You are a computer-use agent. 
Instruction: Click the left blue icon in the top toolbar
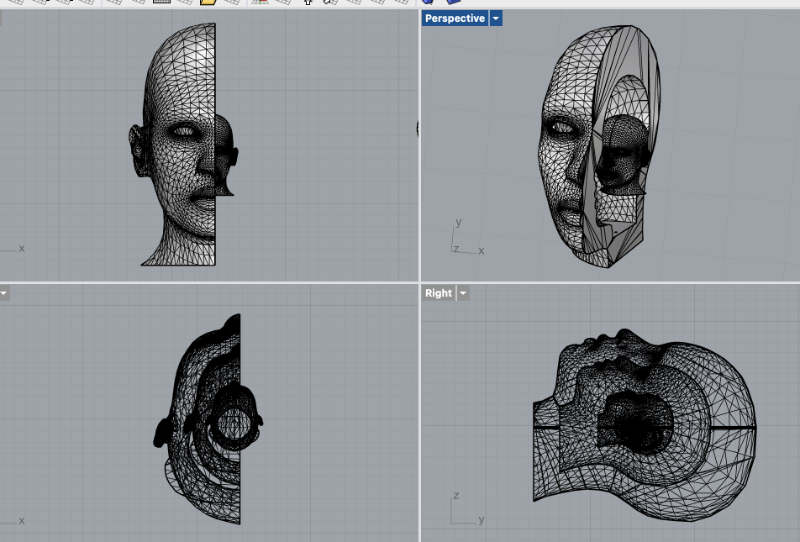point(428,3)
